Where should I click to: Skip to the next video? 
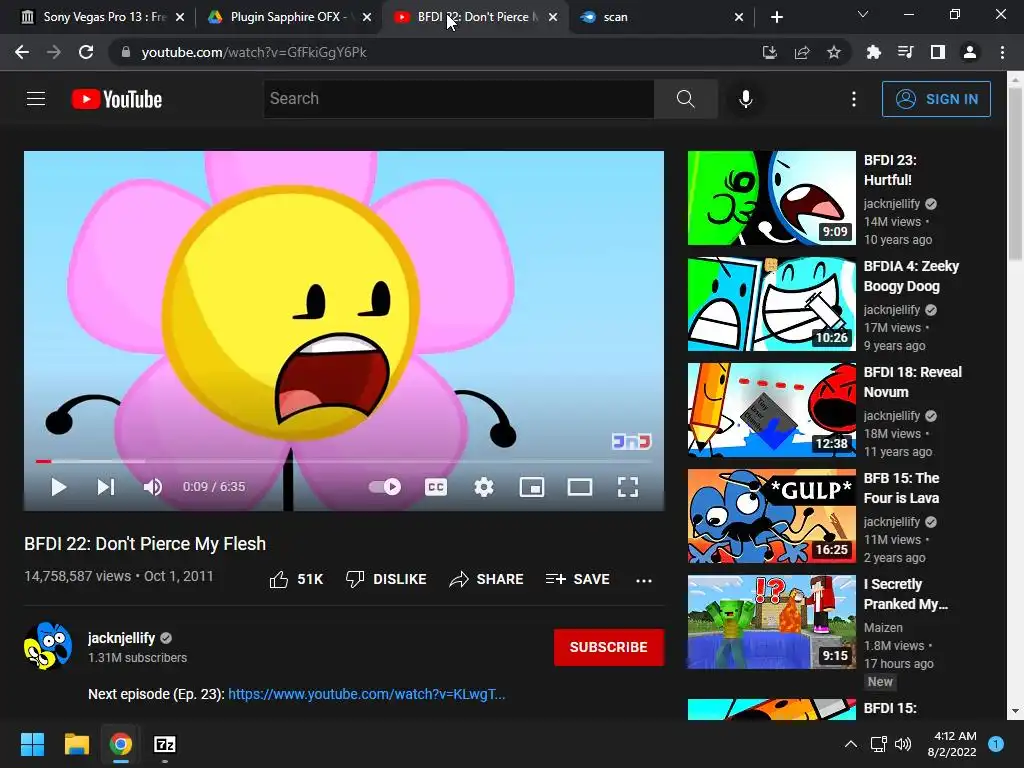(x=106, y=487)
